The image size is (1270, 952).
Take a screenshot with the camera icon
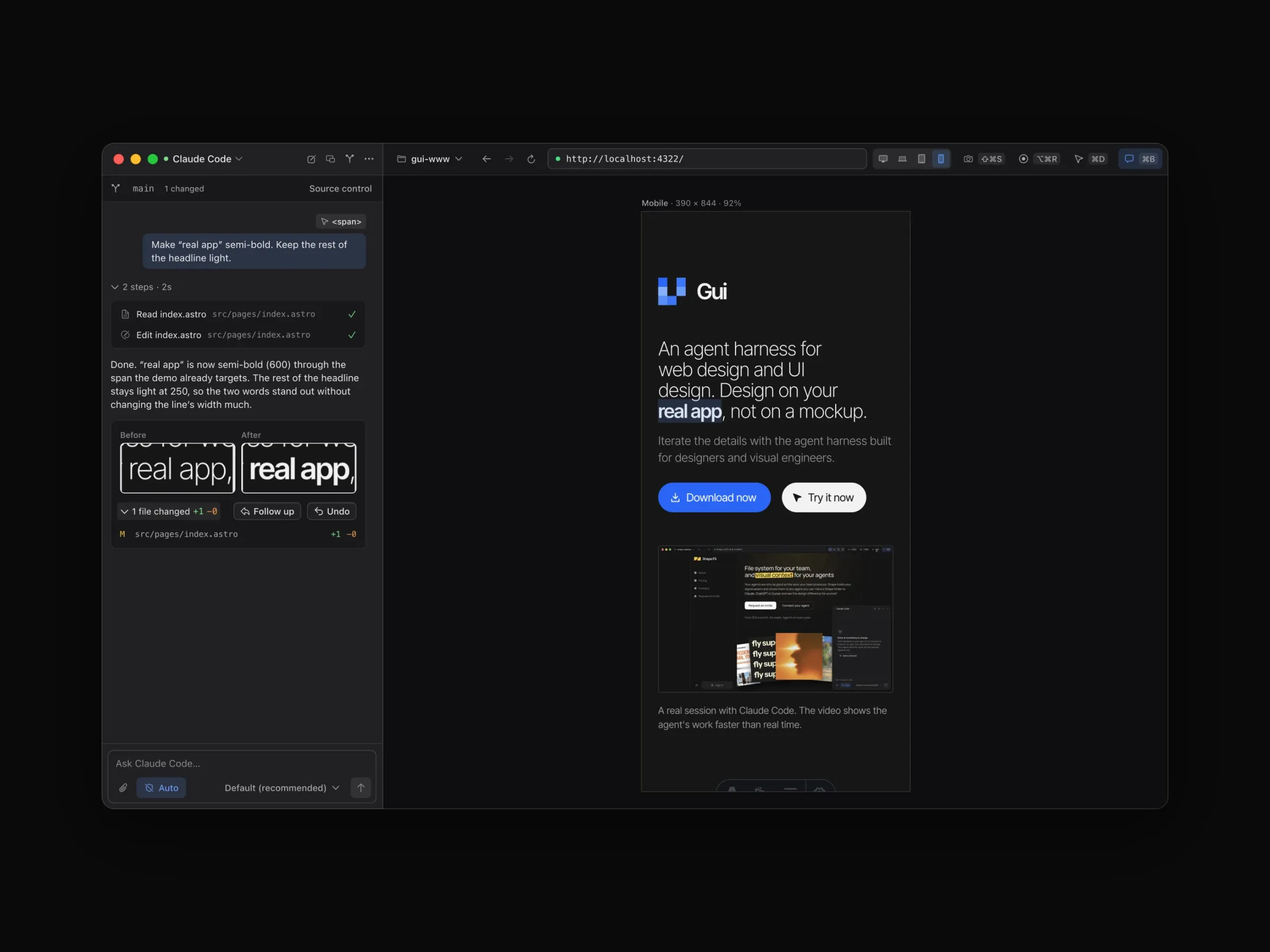pos(968,159)
